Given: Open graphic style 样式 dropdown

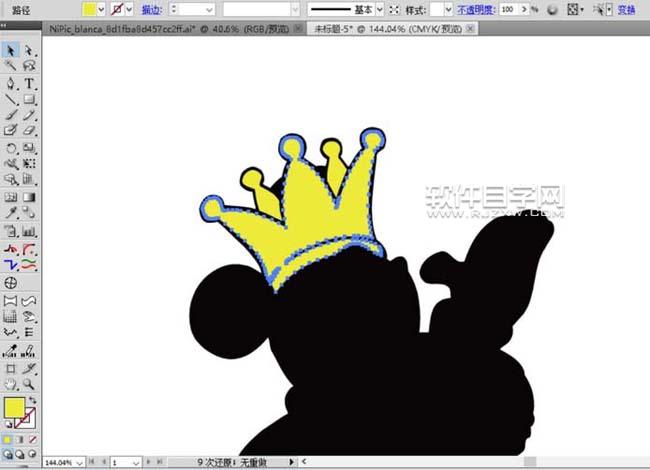Looking at the screenshot, I should (448, 10).
